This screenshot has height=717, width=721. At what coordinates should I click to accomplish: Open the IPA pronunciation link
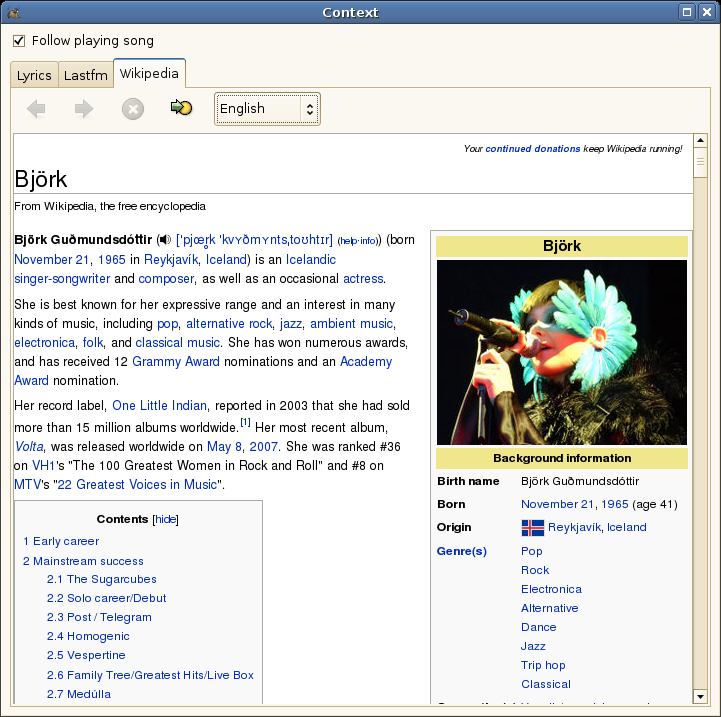[x=254, y=240]
